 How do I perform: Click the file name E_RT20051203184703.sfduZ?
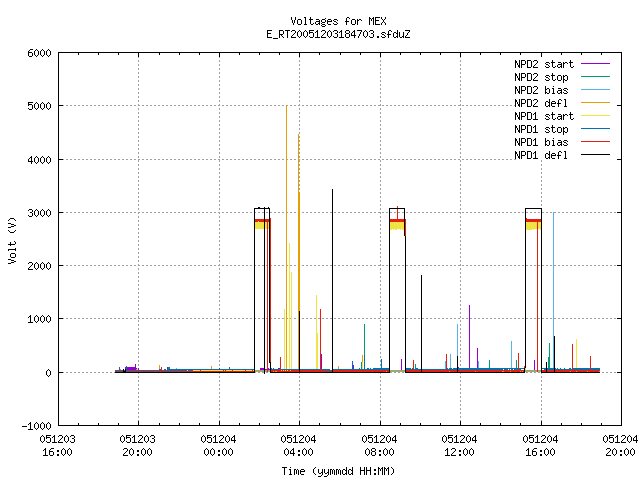pyautogui.click(x=338, y=34)
